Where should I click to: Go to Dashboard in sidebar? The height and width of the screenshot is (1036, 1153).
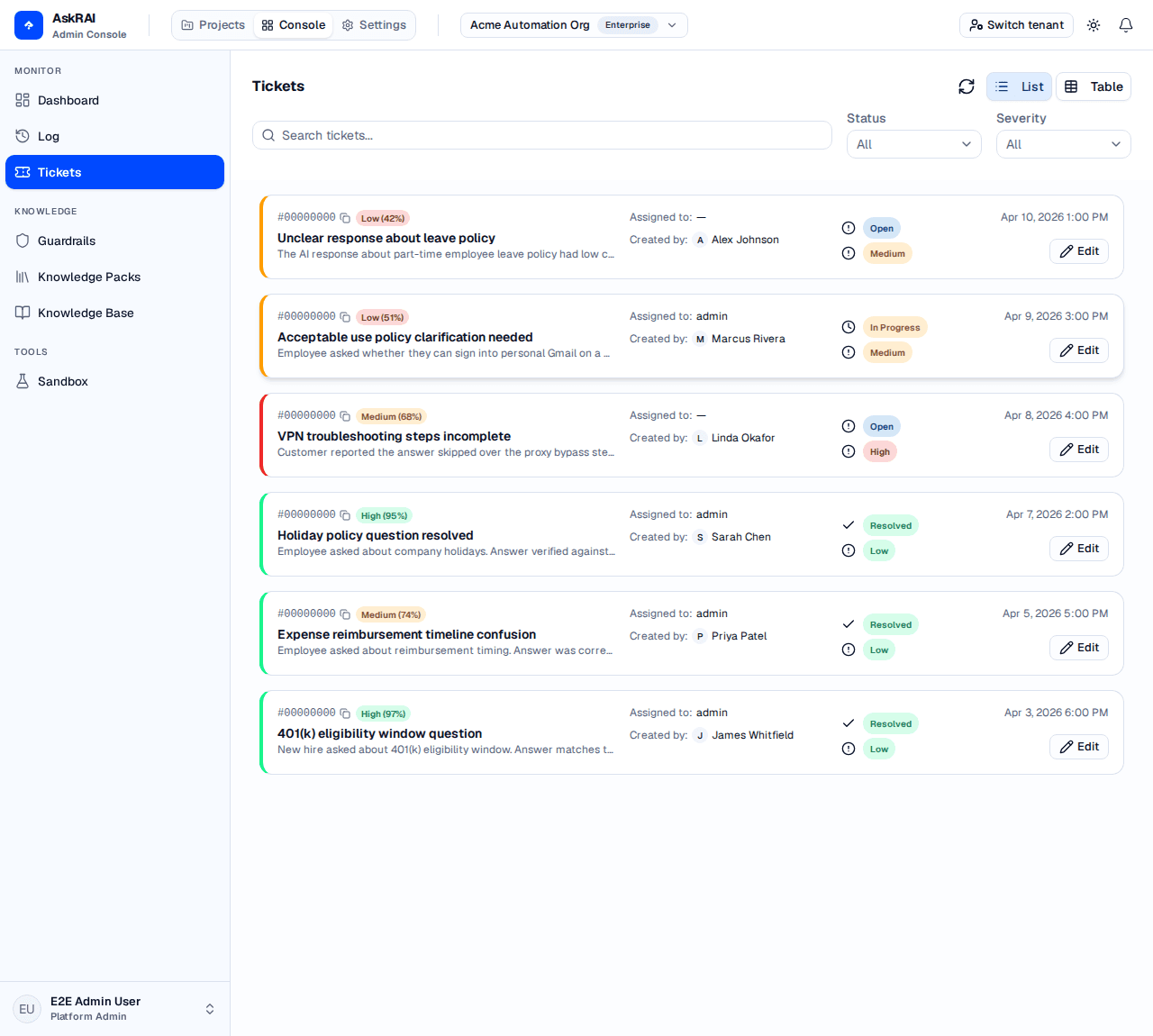(114, 100)
